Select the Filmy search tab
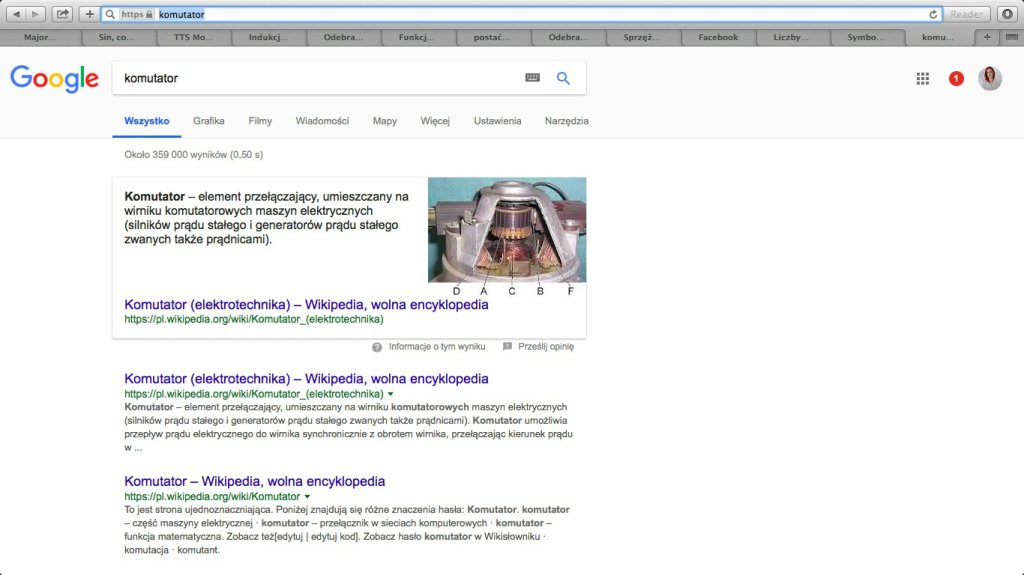Screen dimensions: 1024x575 point(260,121)
